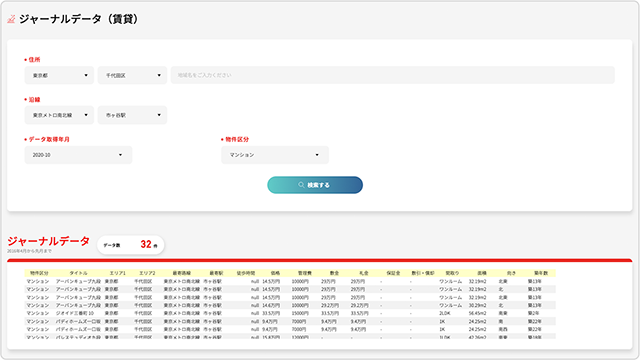640x360 pixels.
Task: Open the 2020-10 data month dropdown
Action: coord(78,155)
